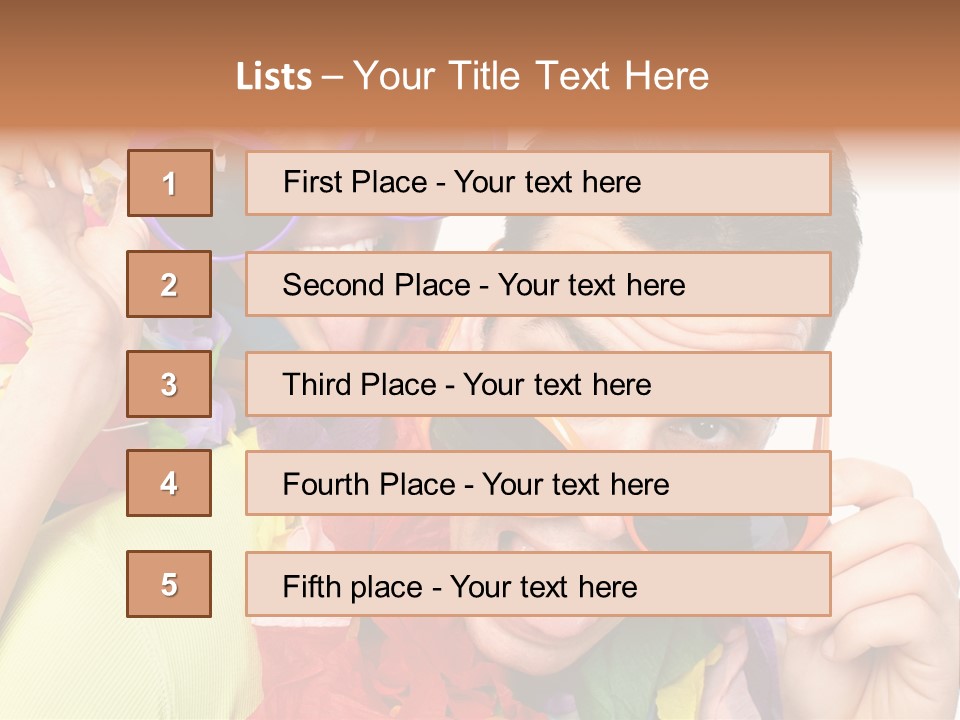960x720 pixels.
Task: Click the number 5 box
Action: (169, 584)
